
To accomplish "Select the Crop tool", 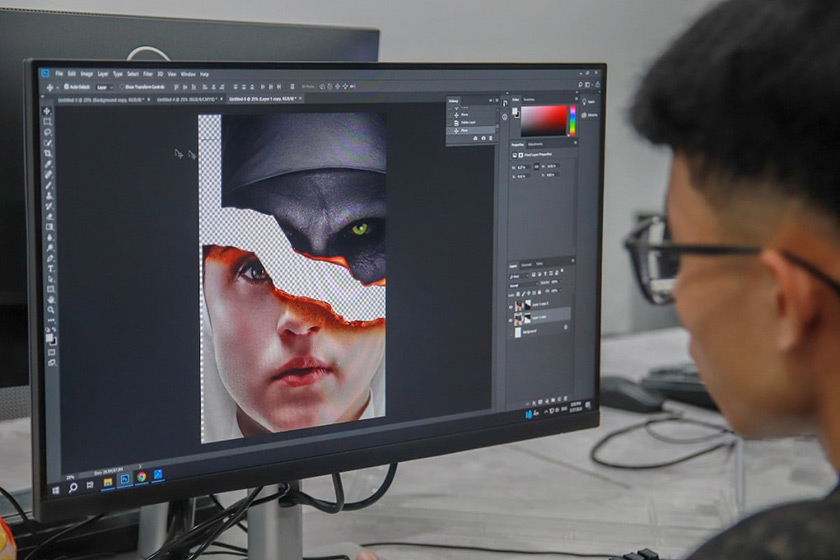I will pos(48,153).
